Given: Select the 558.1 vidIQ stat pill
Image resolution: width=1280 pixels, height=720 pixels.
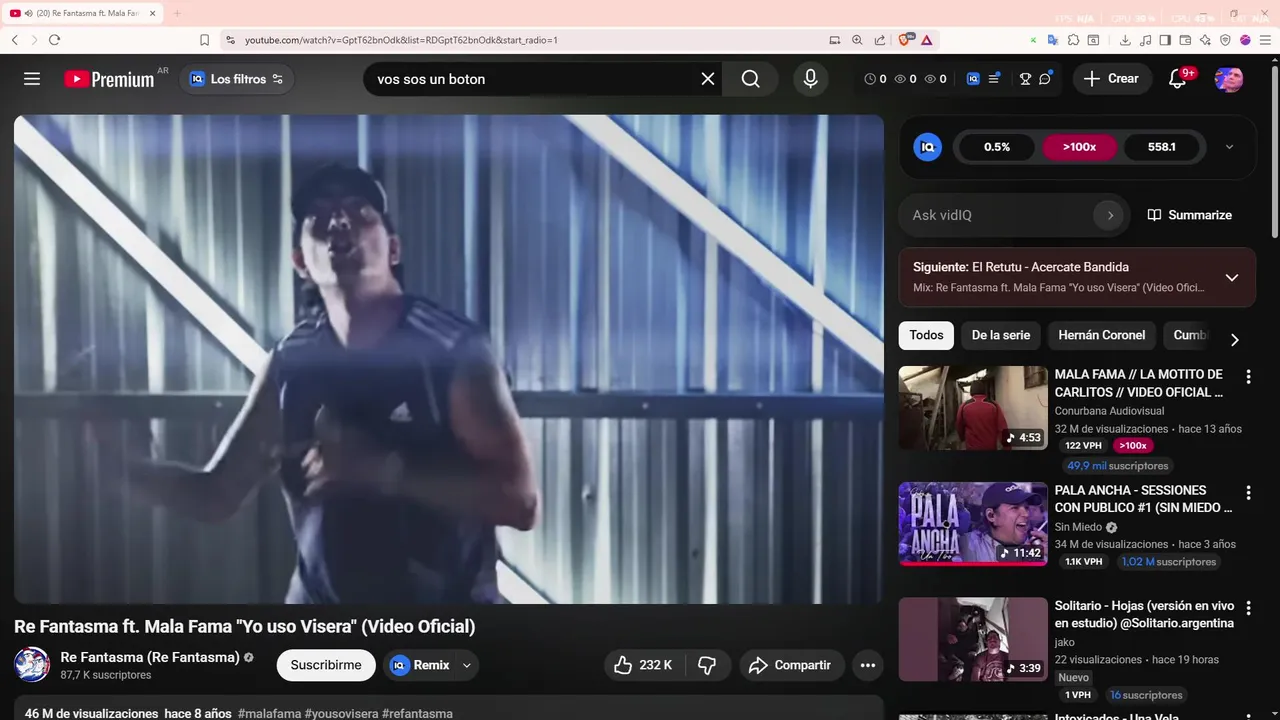Looking at the screenshot, I should (1161, 147).
